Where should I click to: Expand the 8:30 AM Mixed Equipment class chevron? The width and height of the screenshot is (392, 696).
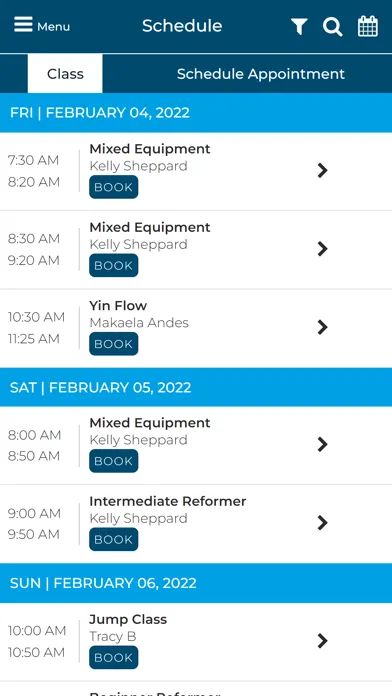(x=323, y=249)
